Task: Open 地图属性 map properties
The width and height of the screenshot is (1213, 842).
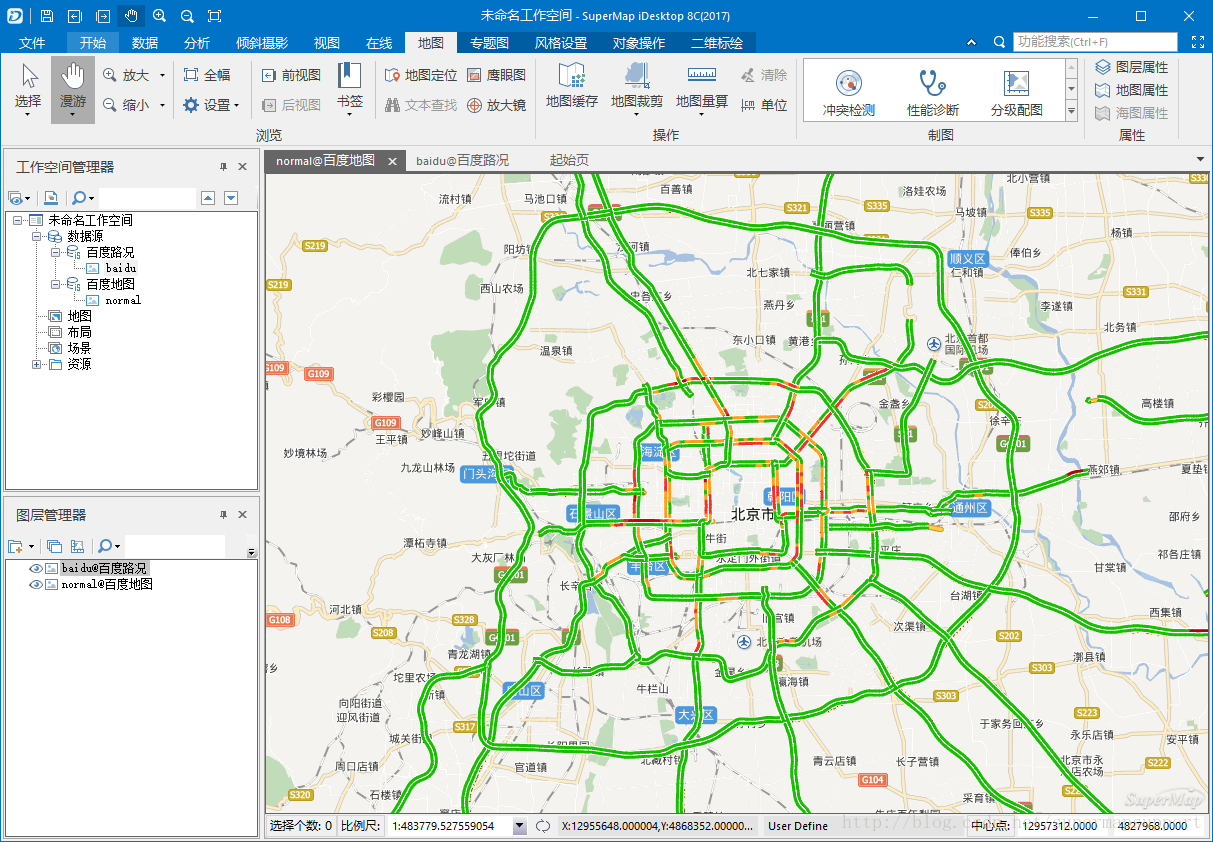Action: (x=1131, y=90)
